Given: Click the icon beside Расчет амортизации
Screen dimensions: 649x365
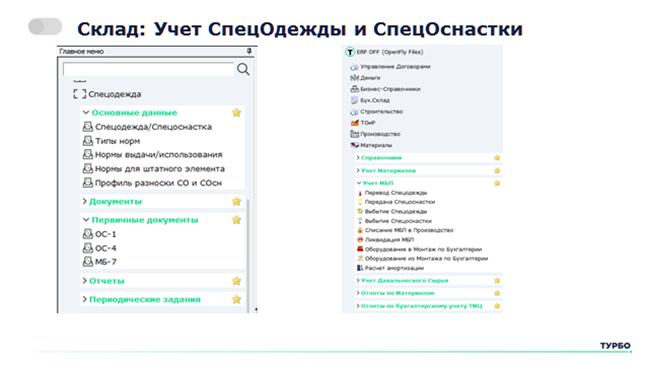Looking at the screenshot, I should tap(360, 268).
